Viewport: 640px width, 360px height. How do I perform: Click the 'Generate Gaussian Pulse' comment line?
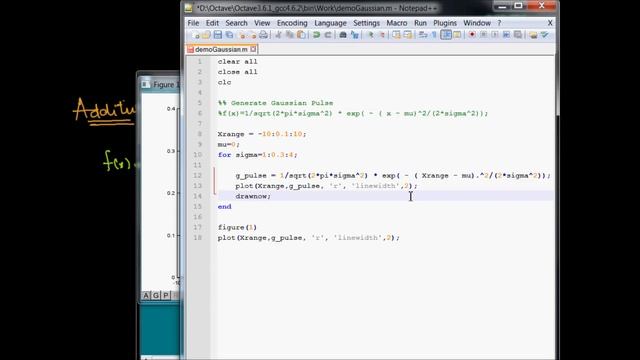coord(276,103)
